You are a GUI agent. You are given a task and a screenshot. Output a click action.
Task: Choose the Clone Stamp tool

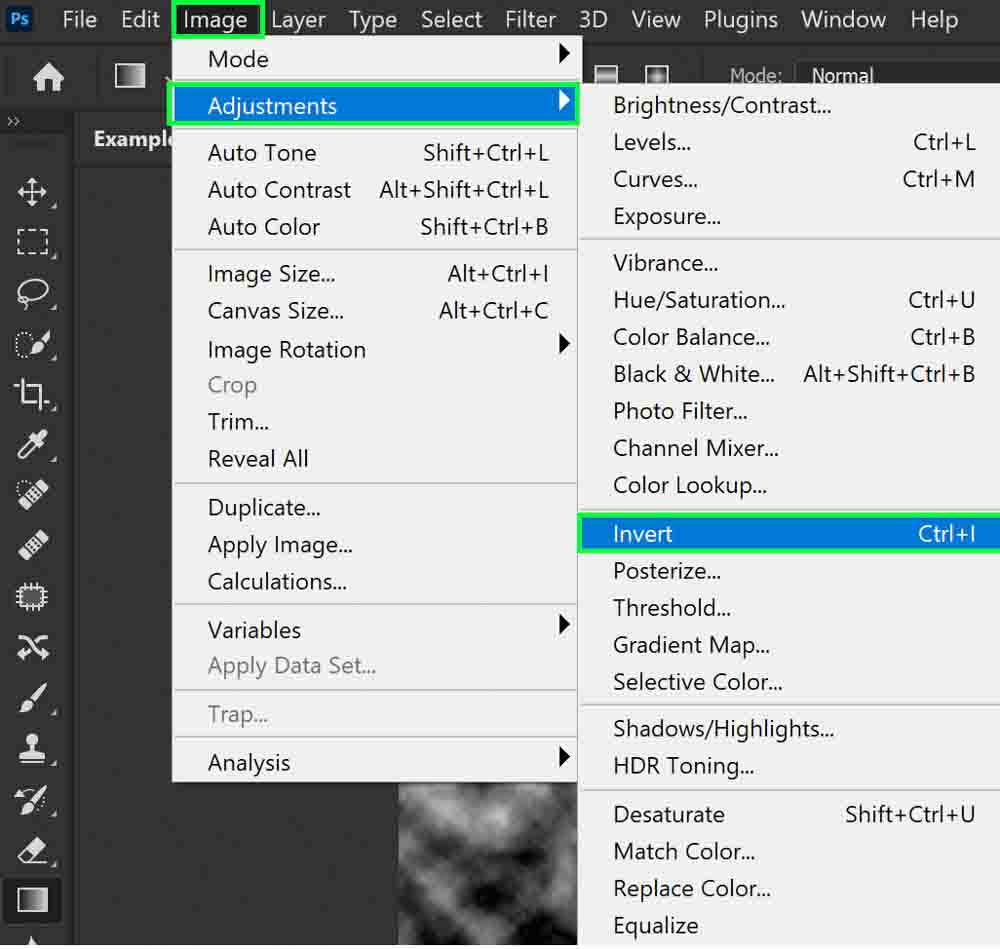click(x=33, y=749)
